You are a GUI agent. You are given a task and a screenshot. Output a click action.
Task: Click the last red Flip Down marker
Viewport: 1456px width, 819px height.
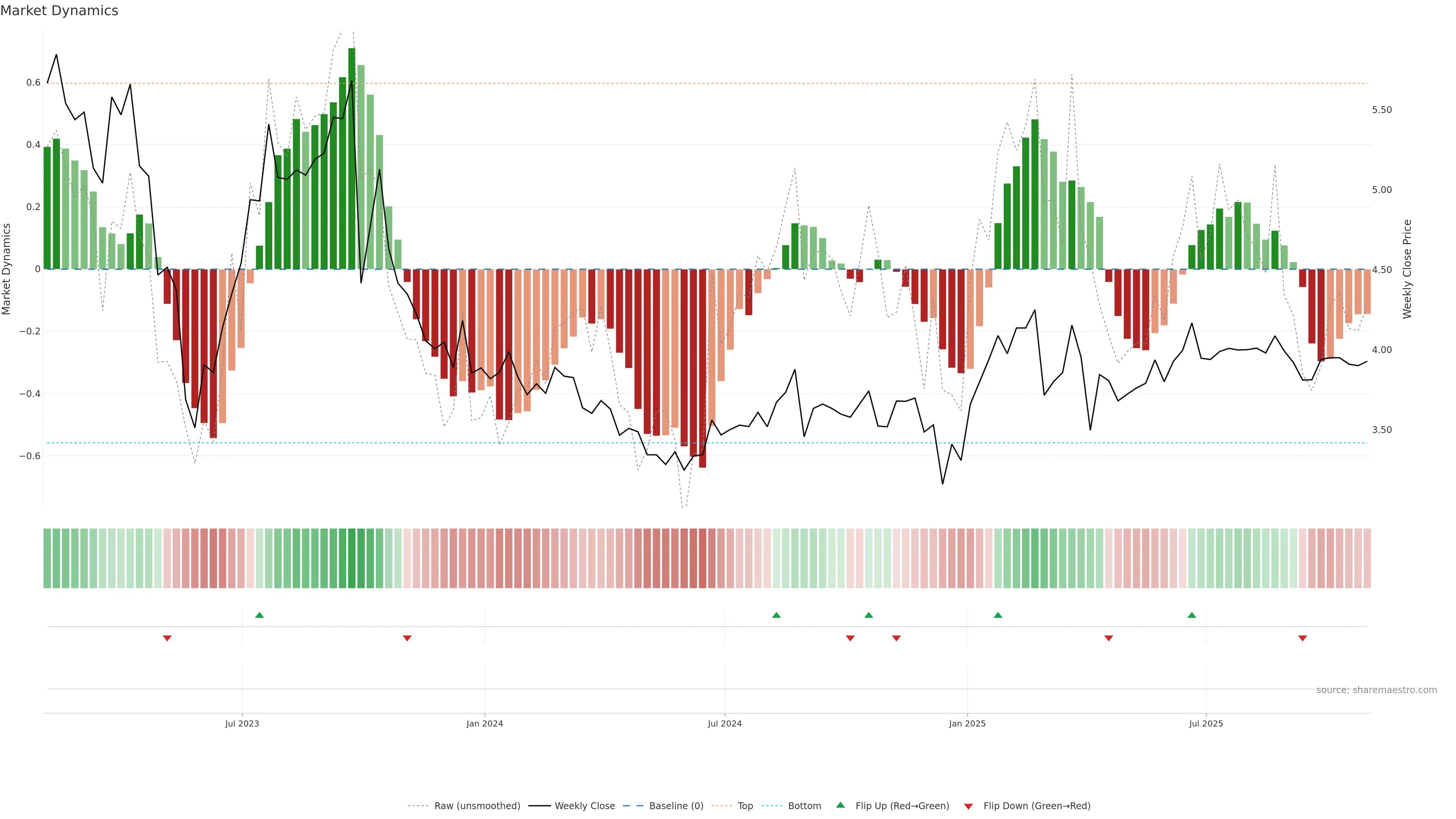click(x=1302, y=638)
